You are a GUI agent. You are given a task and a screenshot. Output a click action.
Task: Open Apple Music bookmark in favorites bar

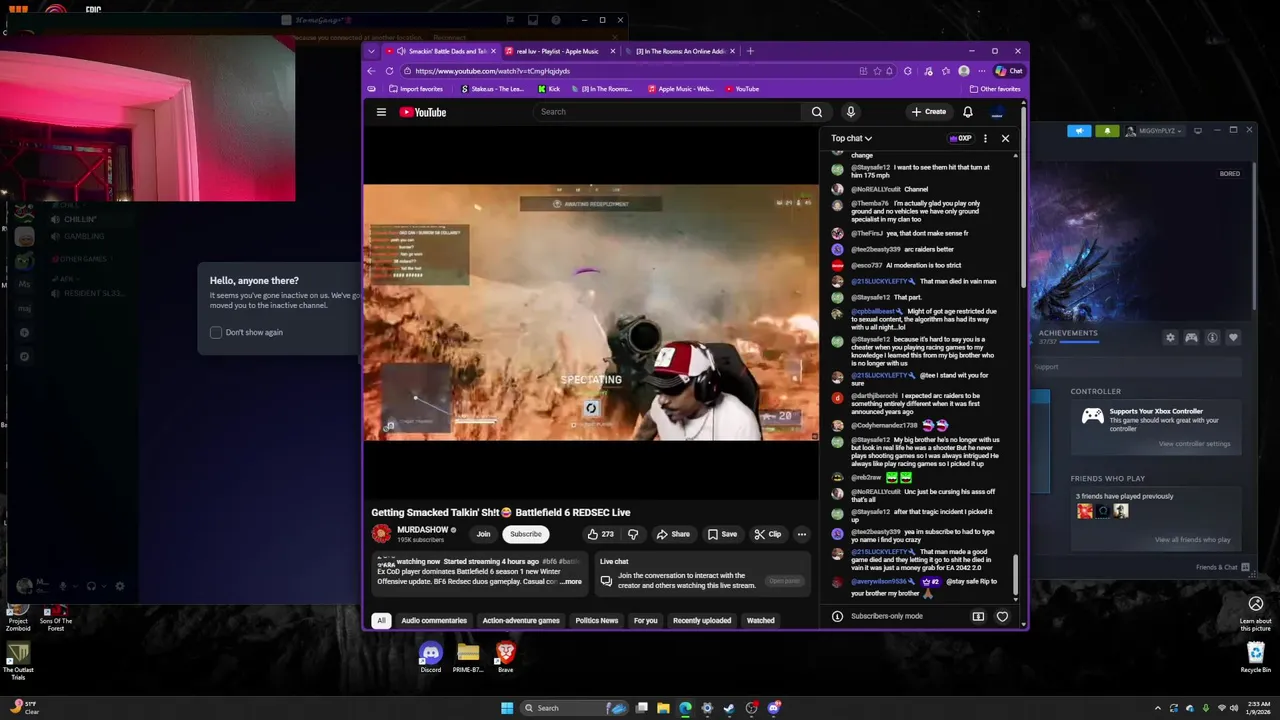pyautogui.click(x=680, y=89)
